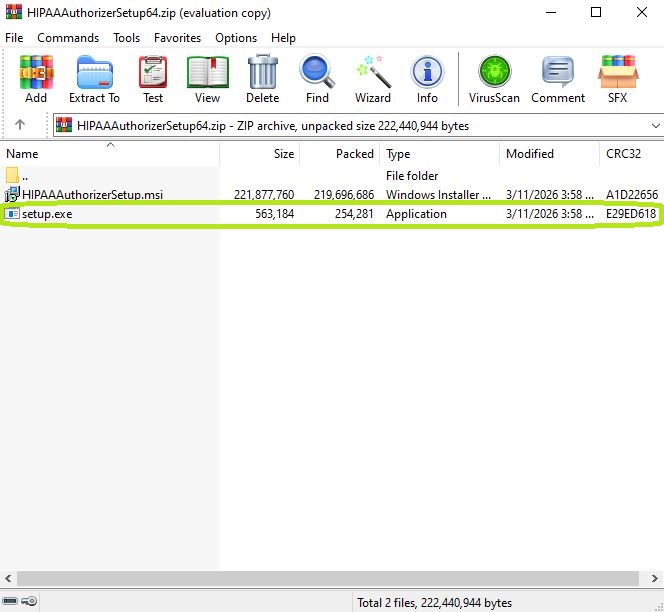Close the WinRAR window
The height and width of the screenshot is (612, 664).
pos(642,12)
